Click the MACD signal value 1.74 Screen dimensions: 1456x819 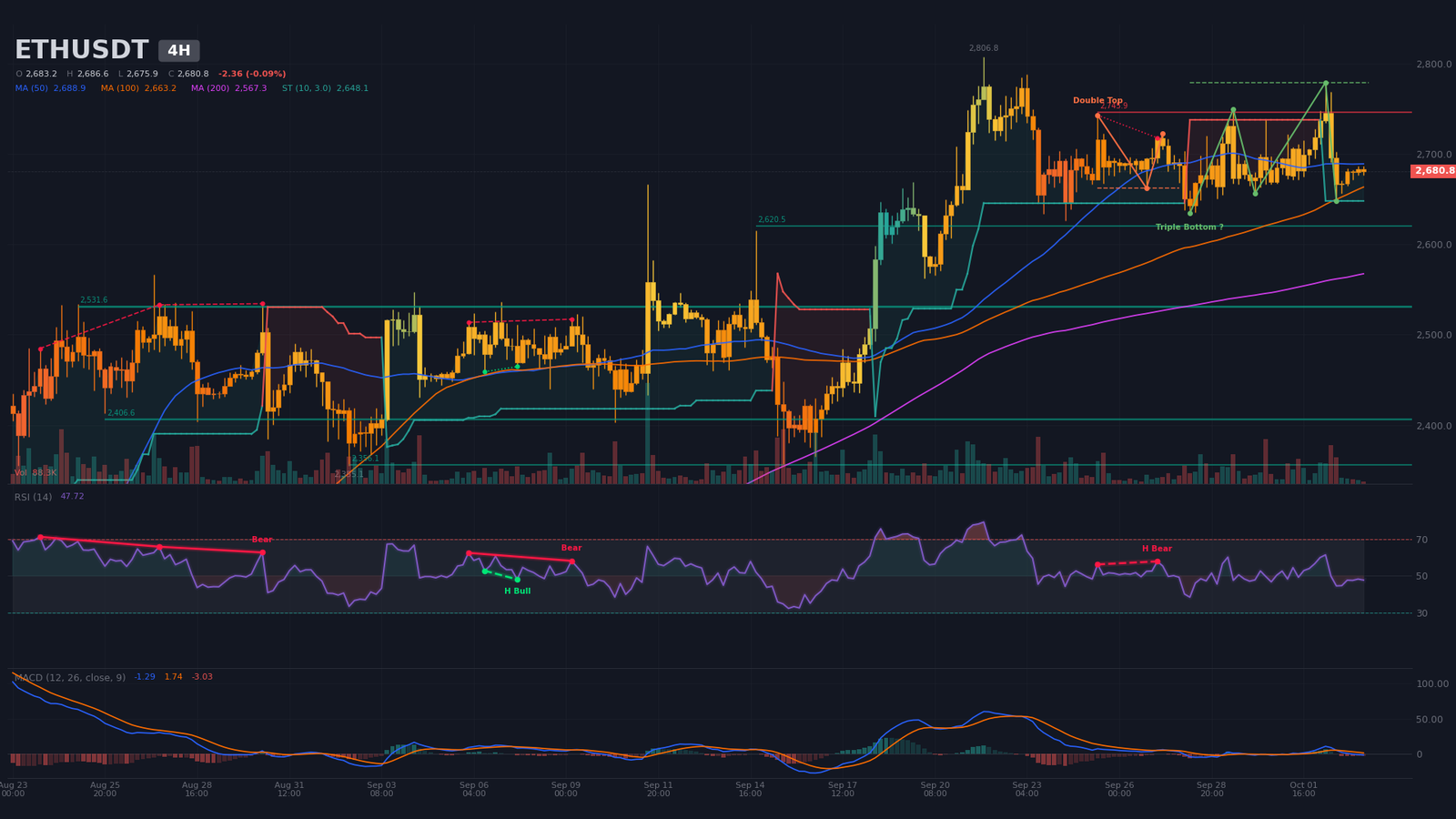(x=173, y=677)
